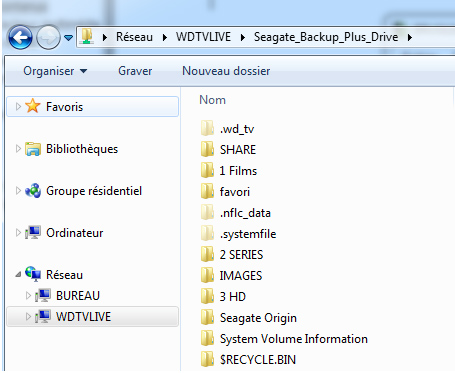Click the 1 Films folder icon

pos(207,170)
